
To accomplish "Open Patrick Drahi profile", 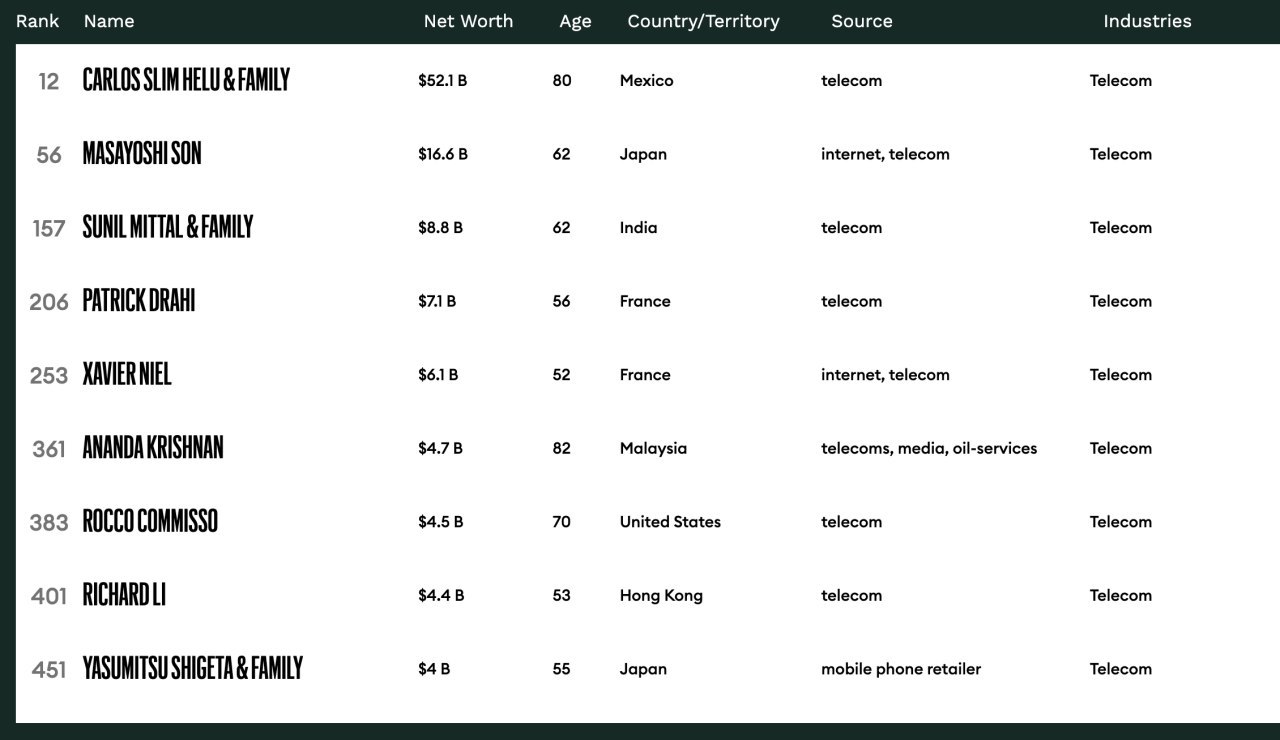I will [x=139, y=300].
